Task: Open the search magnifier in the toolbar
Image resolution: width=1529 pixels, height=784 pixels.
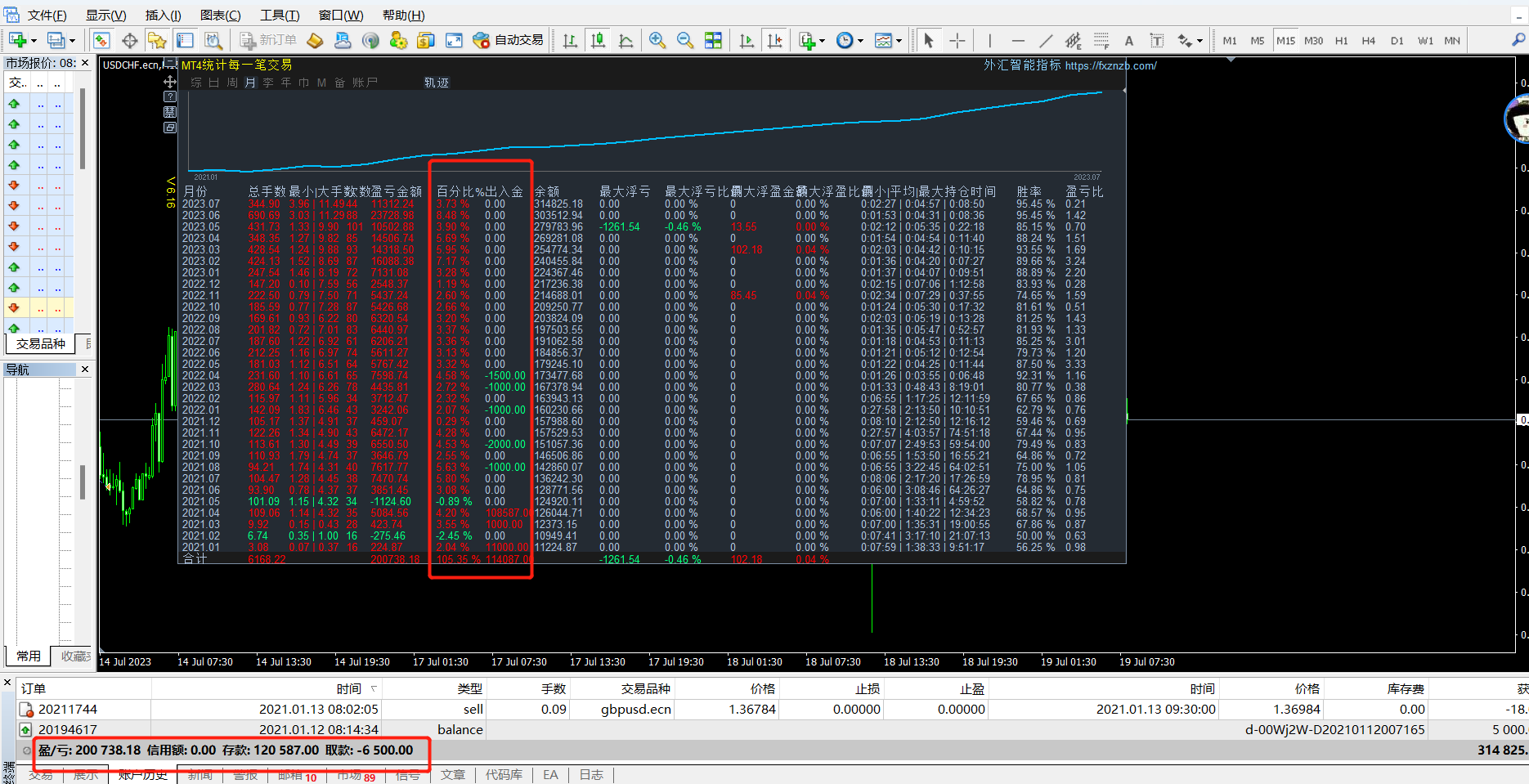Action: tap(1518, 39)
